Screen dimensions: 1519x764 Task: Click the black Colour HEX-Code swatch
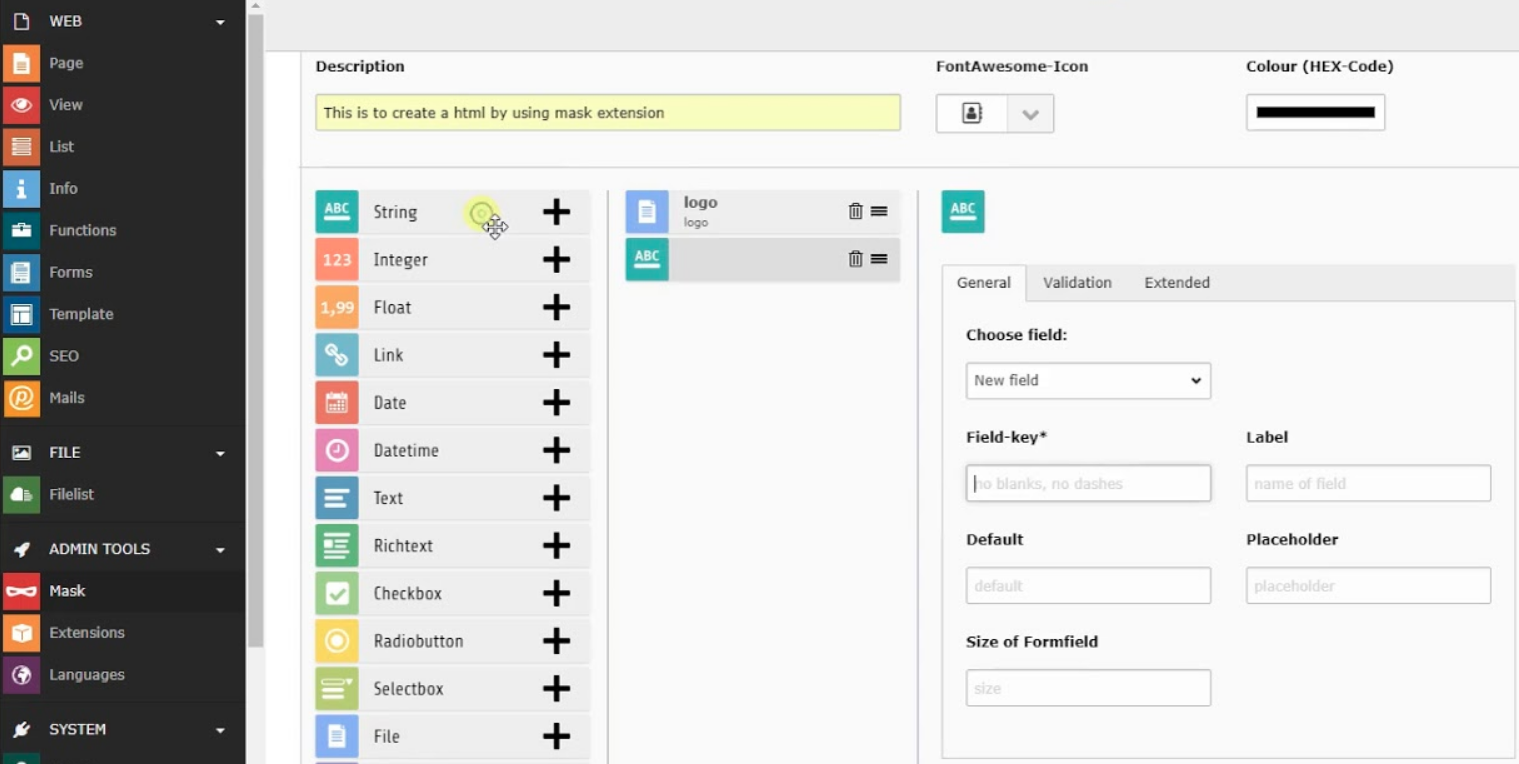(1315, 113)
